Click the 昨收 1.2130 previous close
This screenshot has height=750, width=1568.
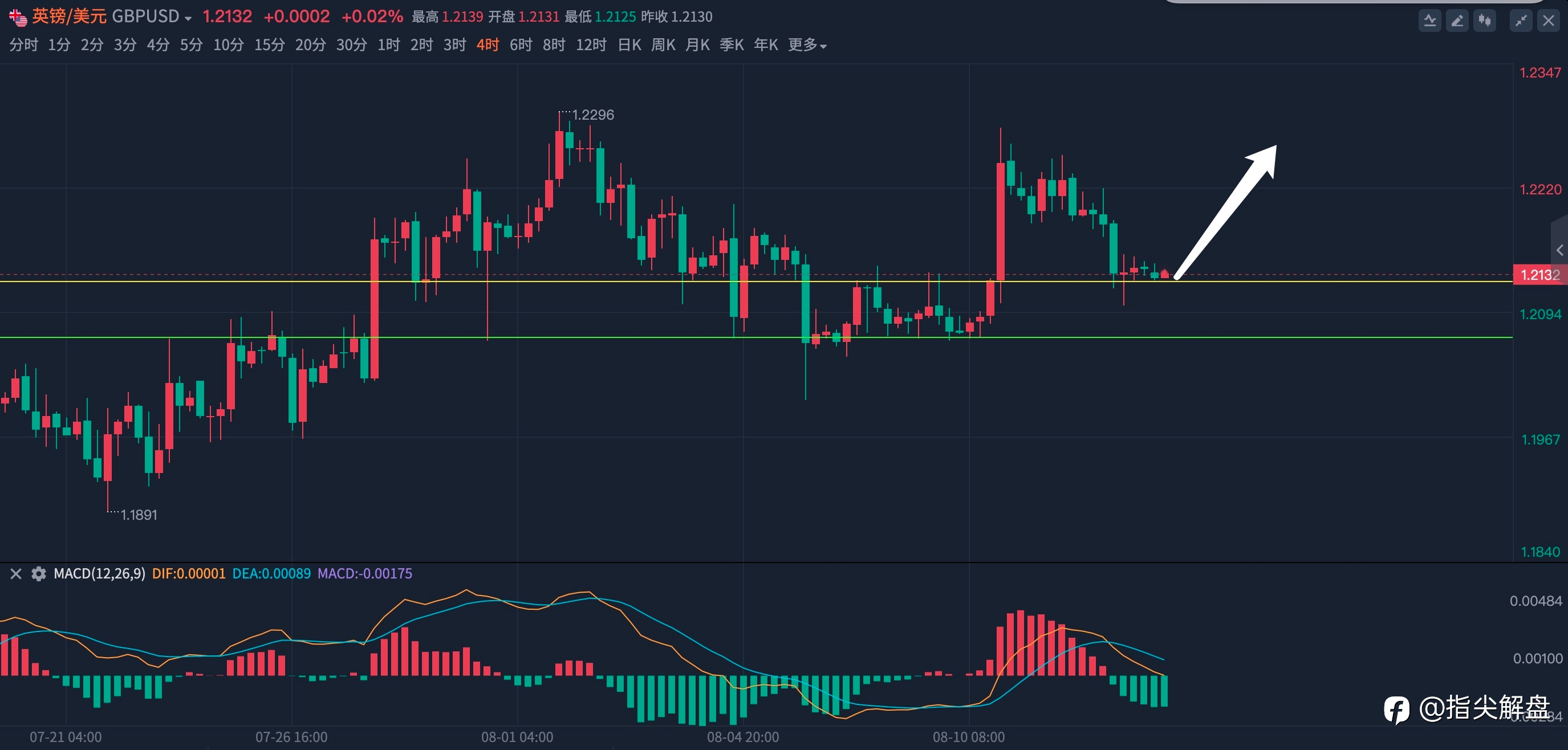[x=676, y=17]
